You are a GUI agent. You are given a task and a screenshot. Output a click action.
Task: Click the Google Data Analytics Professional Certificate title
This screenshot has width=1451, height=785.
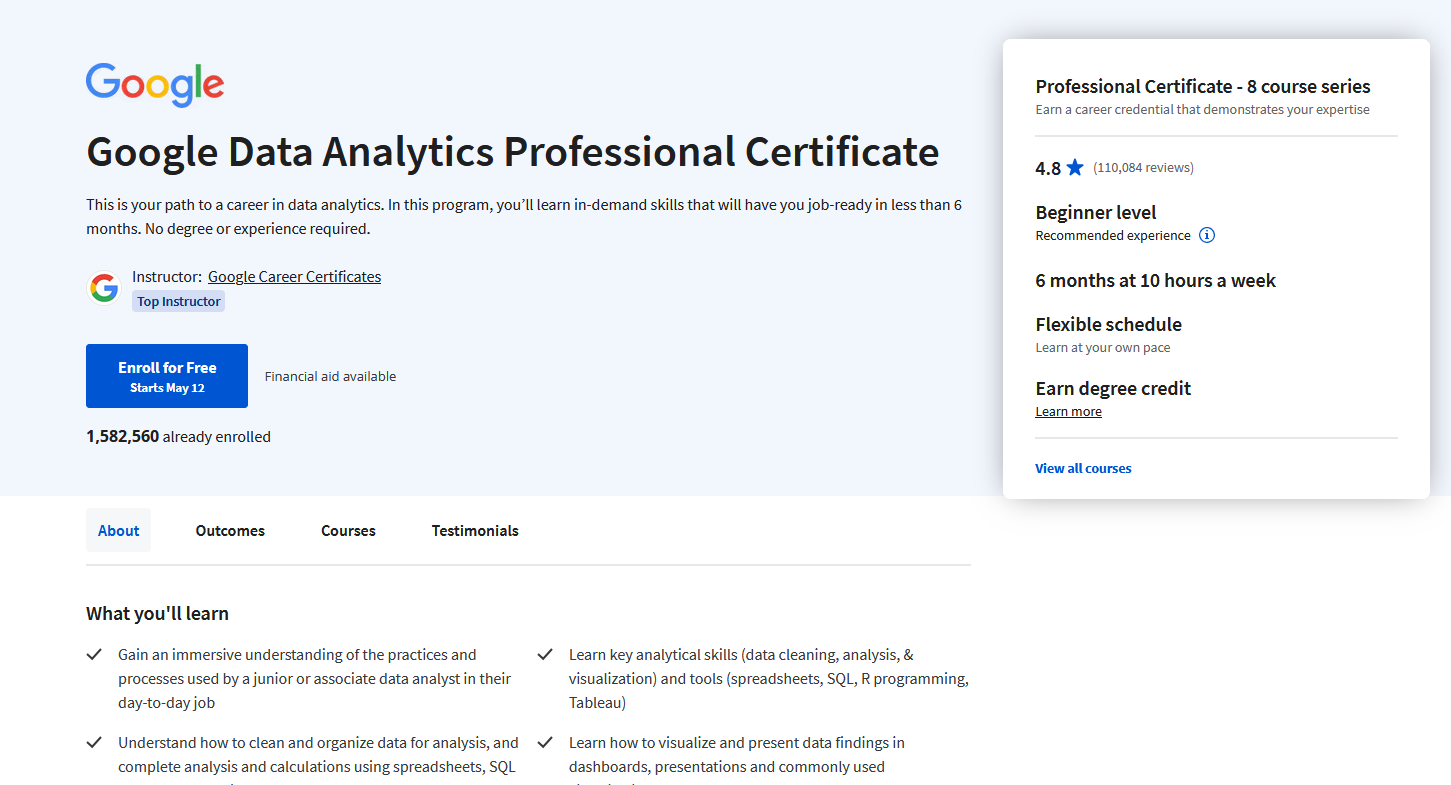513,153
